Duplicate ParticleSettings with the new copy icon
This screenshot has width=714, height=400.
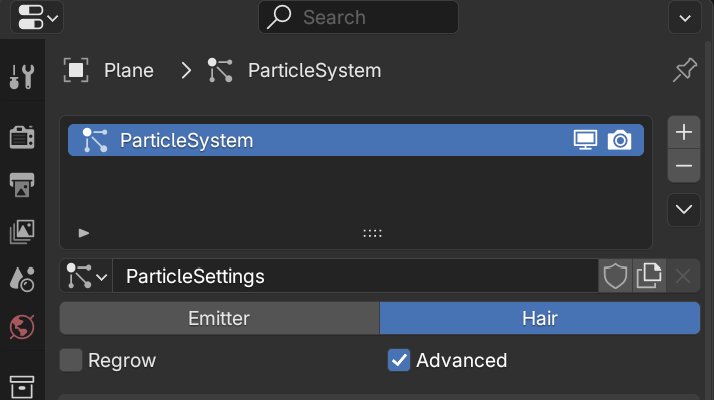pyautogui.click(x=649, y=276)
